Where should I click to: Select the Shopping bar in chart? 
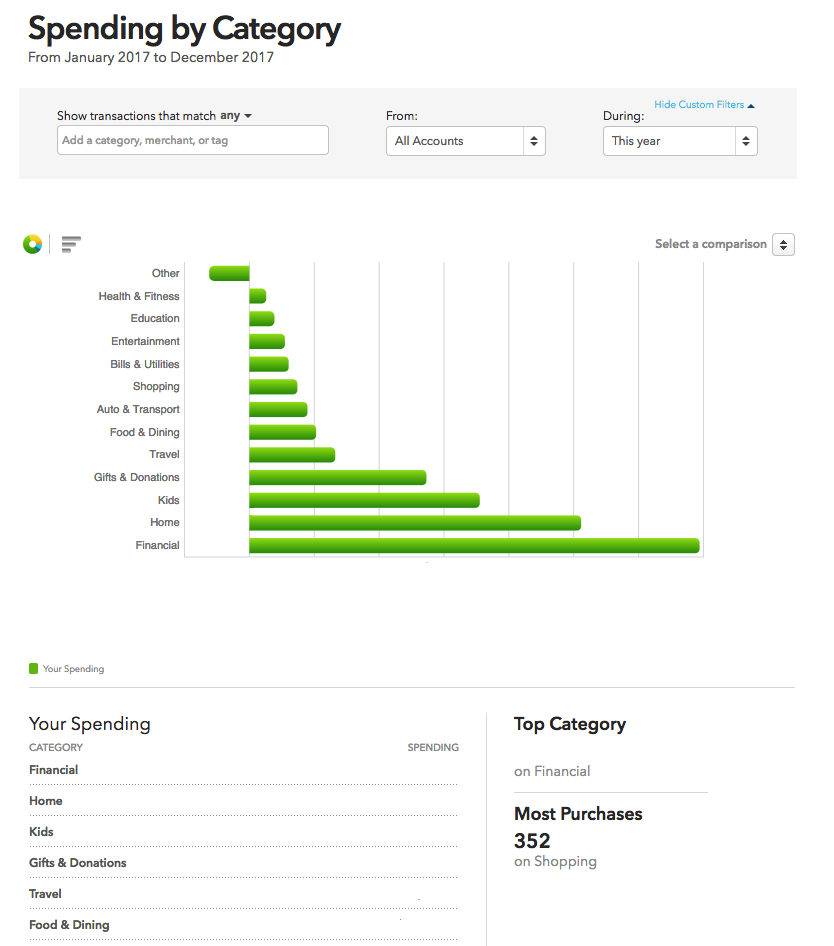(273, 387)
